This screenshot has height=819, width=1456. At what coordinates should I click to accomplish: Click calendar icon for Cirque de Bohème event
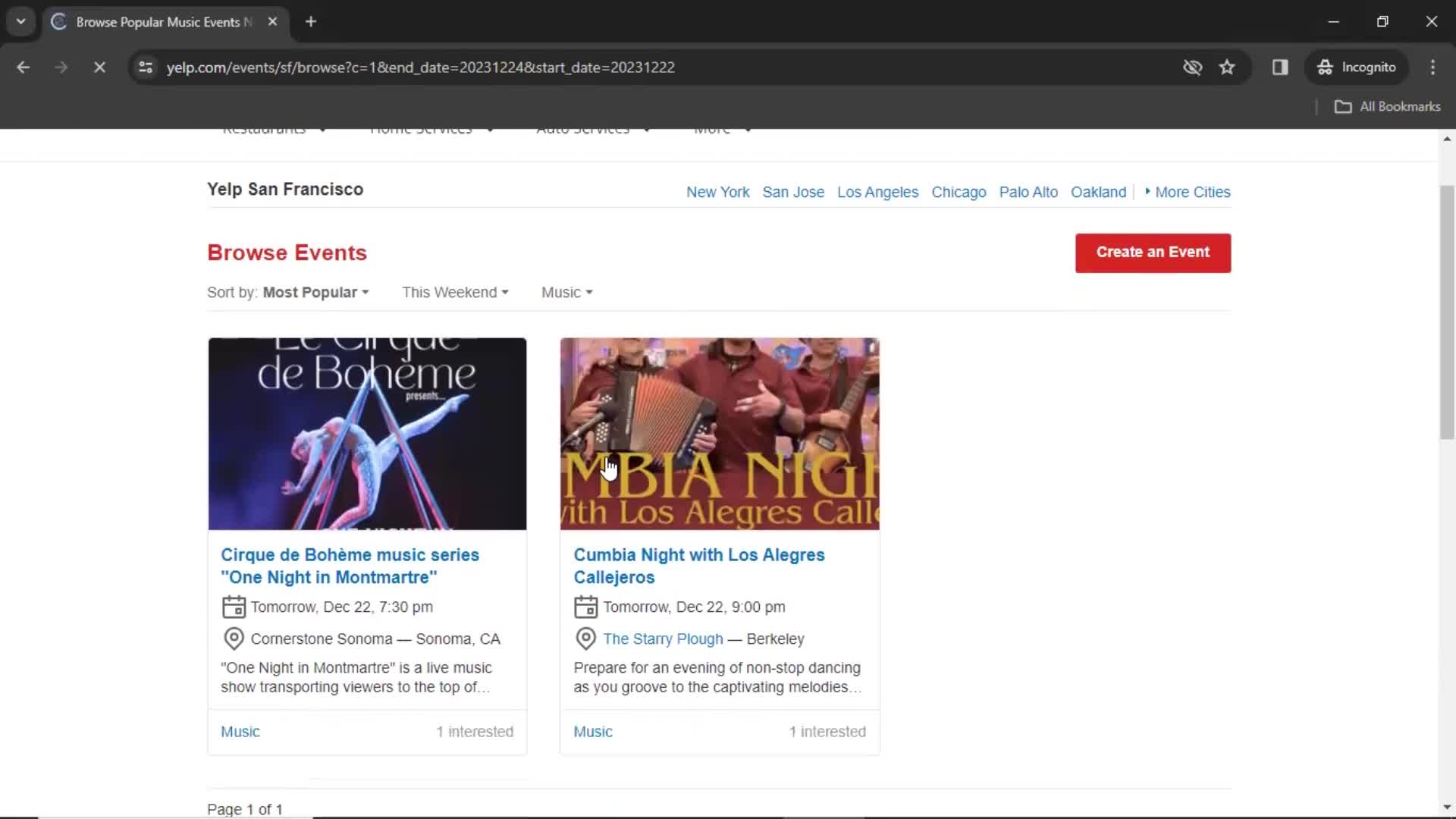pyautogui.click(x=234, y=607)
